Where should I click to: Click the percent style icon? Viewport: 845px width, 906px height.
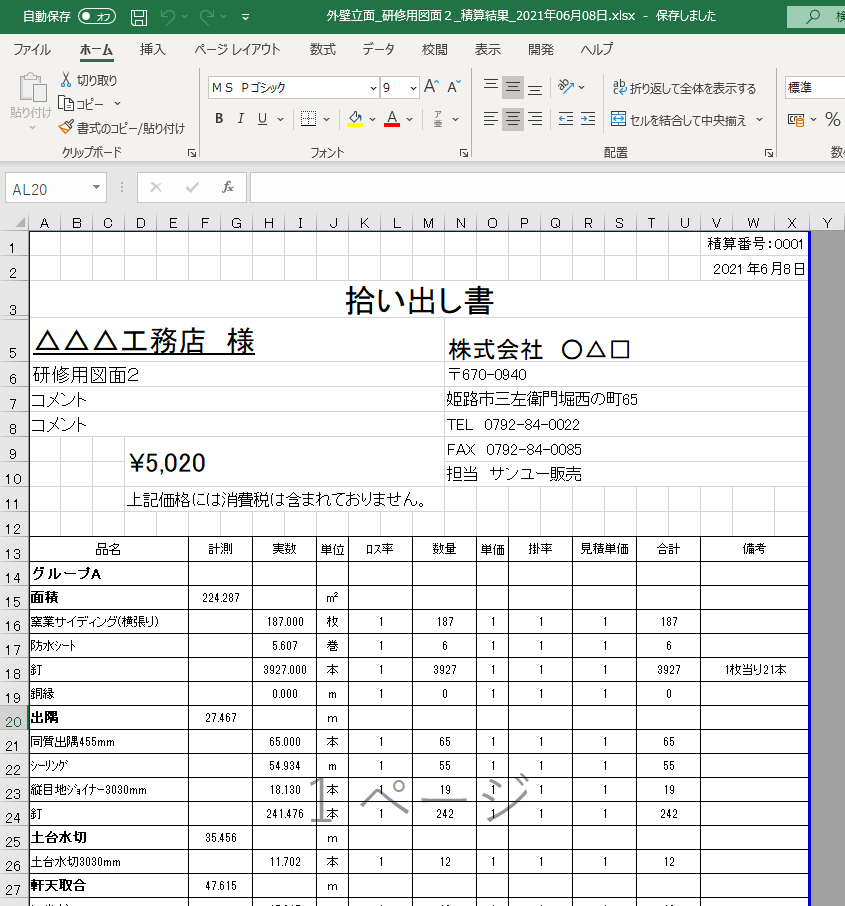[x=833, y=120]
